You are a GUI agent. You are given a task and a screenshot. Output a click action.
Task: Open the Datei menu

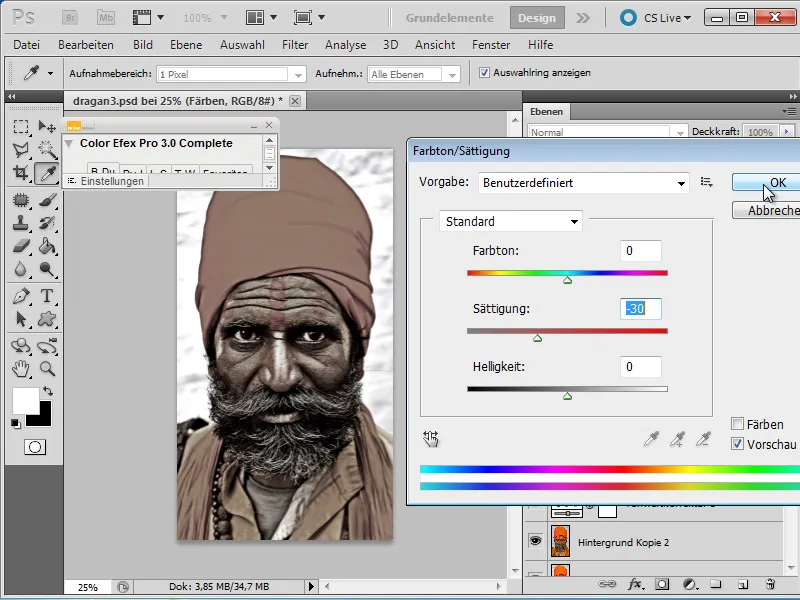coord(27,45)
